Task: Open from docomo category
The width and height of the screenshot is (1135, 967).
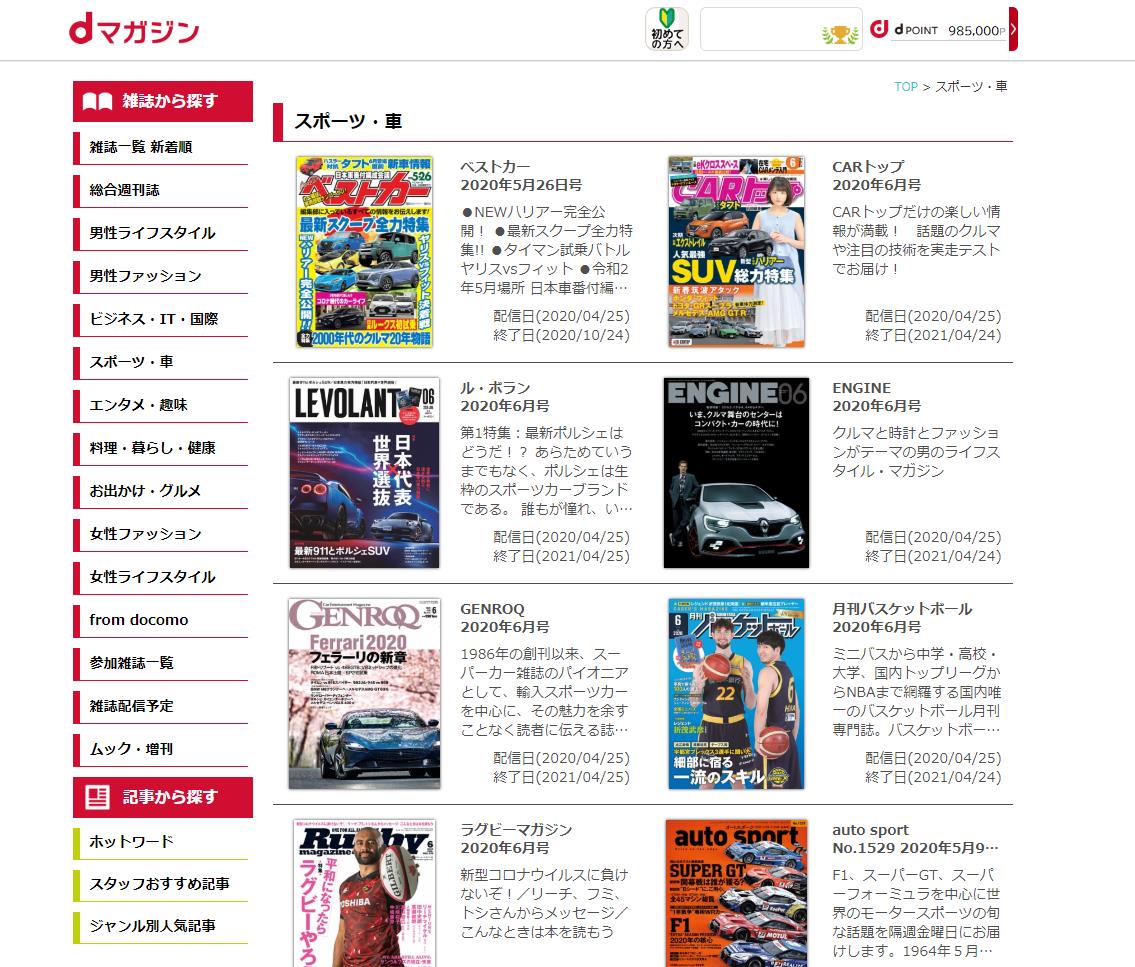Action: [161, 620]
